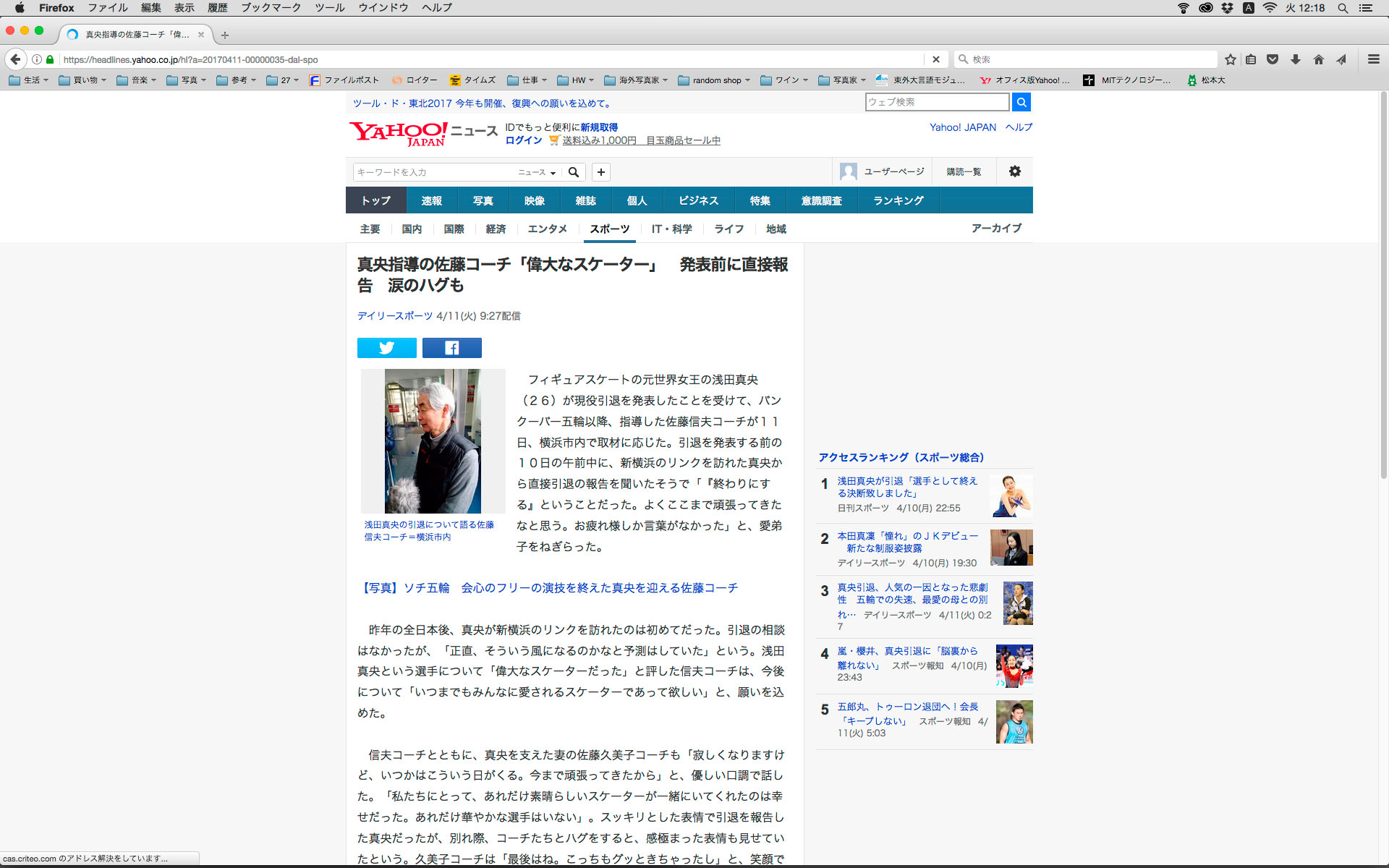Screen dimensions: 1389x868
Task: Click the blue web search magnifier button
Action: 1021,102
